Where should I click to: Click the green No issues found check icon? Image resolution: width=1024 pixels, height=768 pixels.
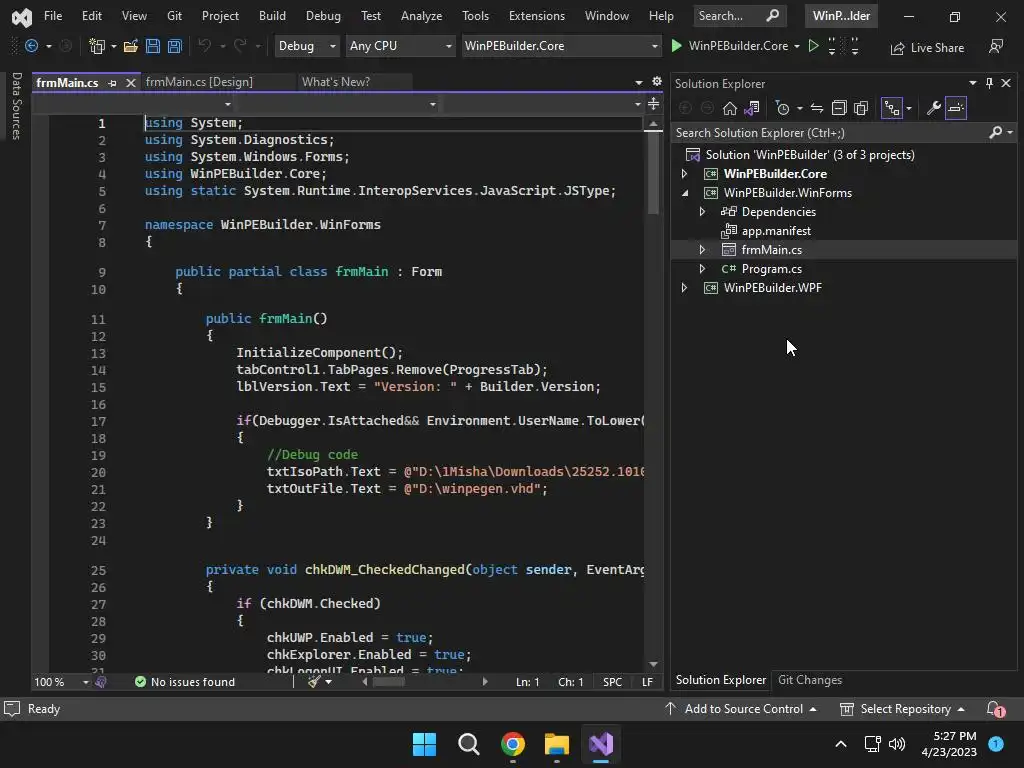[x=140, y=682]
